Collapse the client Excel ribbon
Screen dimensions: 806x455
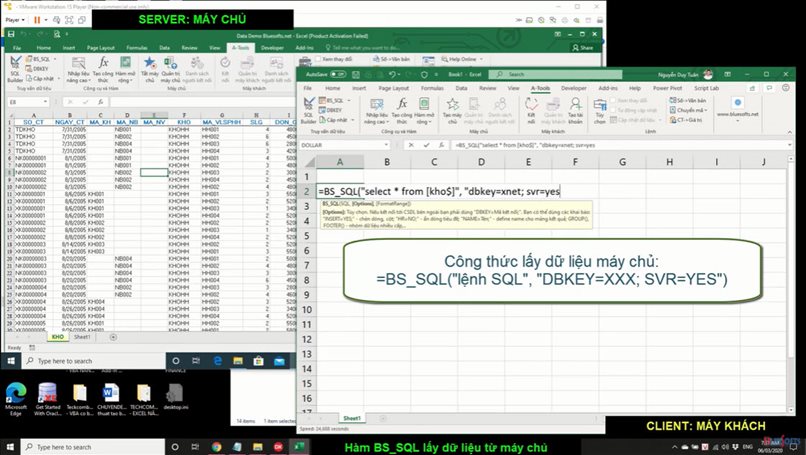[x=790, y=132]
